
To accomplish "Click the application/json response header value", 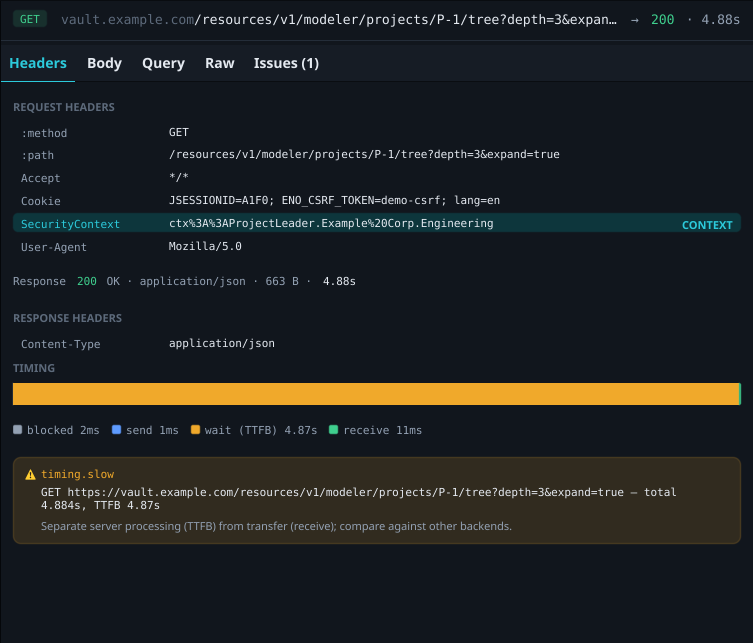I will click(221, 343).
